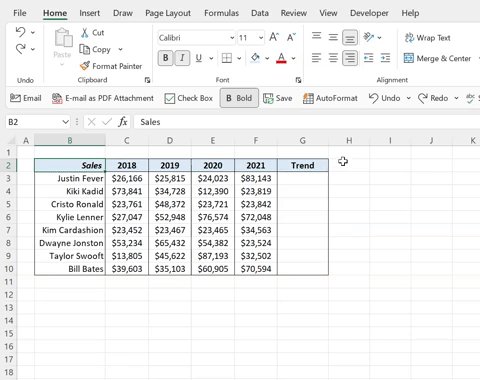Click the Copy command
Screen dimensions: 480x380
tap(95, 49)
